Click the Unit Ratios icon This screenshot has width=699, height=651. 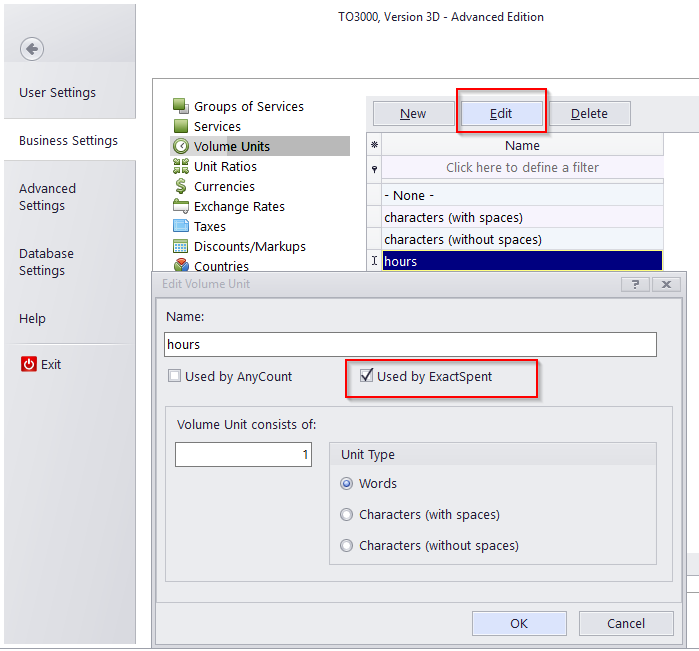click(181, 166)
